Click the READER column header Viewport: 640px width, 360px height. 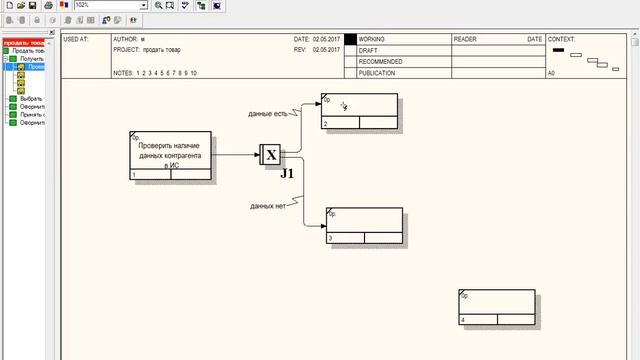click(x=465, y=39)
